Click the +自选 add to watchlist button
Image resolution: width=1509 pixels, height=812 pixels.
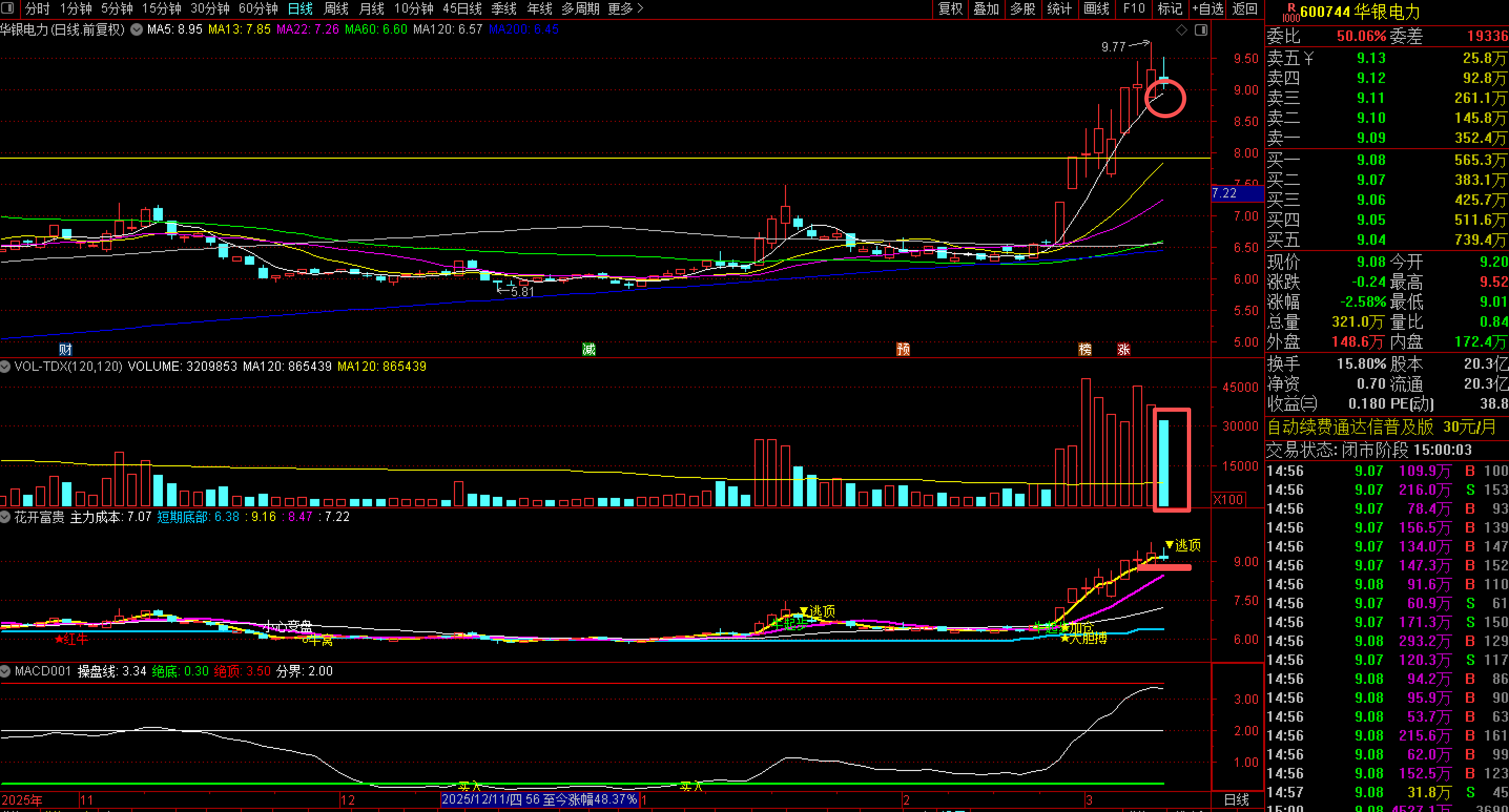pos(1207,9)
